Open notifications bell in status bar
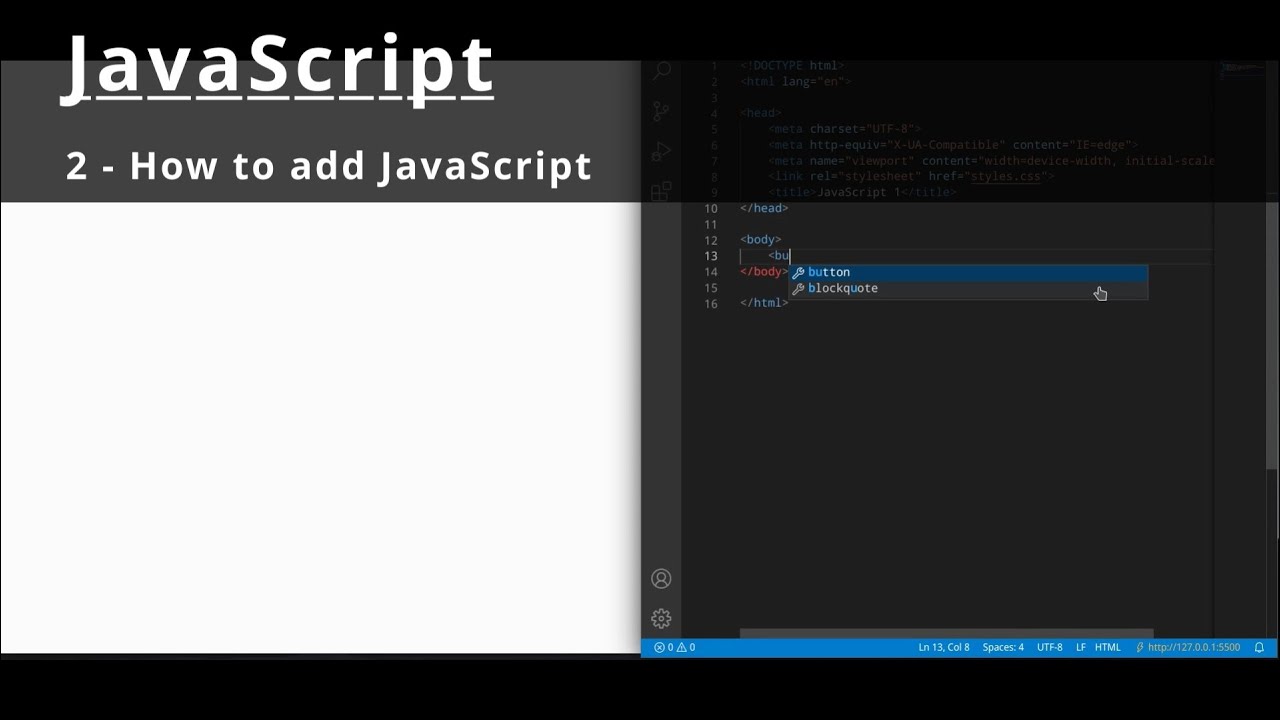The image size is (1280, 720). (x=1259, y=647)
